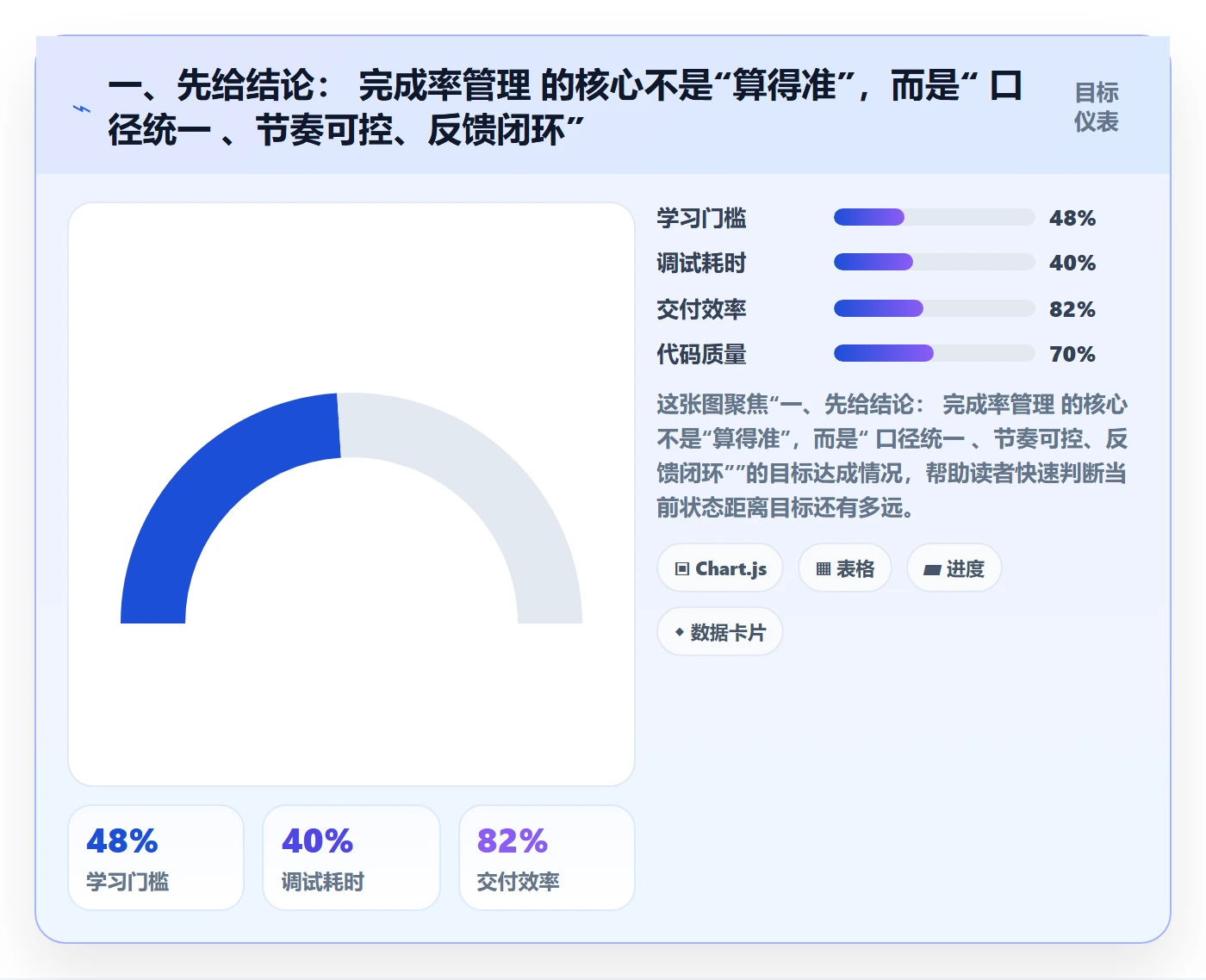Click the grid icon in 表格 chip
This screenshot has width=1206, height=980.
point(824,569)
